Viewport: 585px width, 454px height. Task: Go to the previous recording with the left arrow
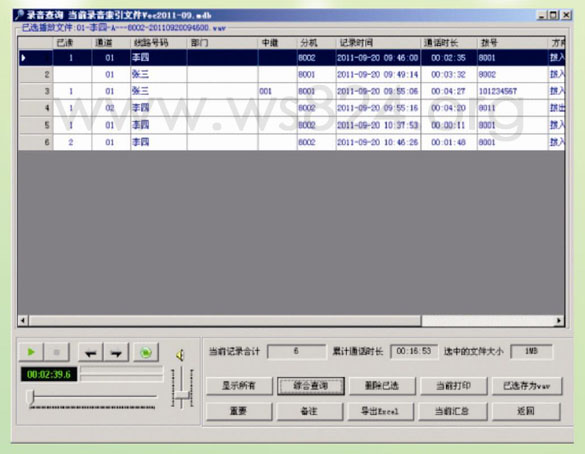click(x=91, y=352)
